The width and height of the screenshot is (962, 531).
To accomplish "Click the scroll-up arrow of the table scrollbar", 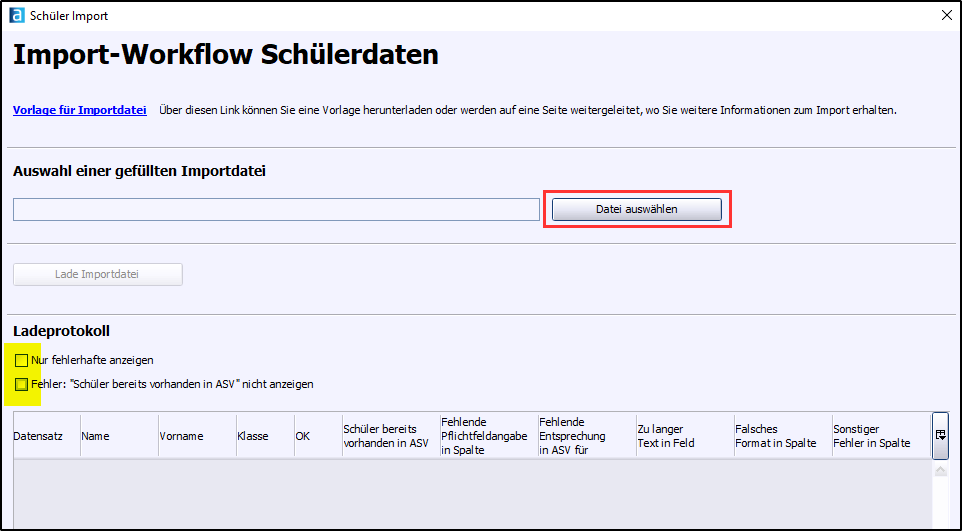I will 940,469.
